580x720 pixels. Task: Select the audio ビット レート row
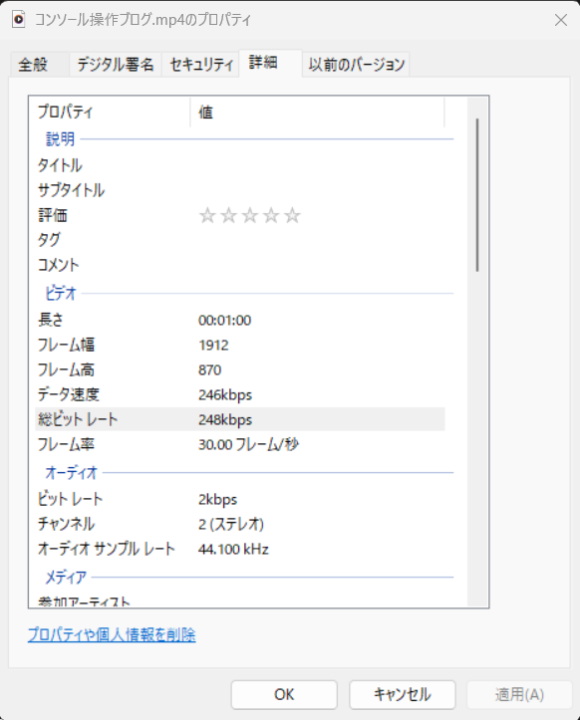tap(240, 499)
